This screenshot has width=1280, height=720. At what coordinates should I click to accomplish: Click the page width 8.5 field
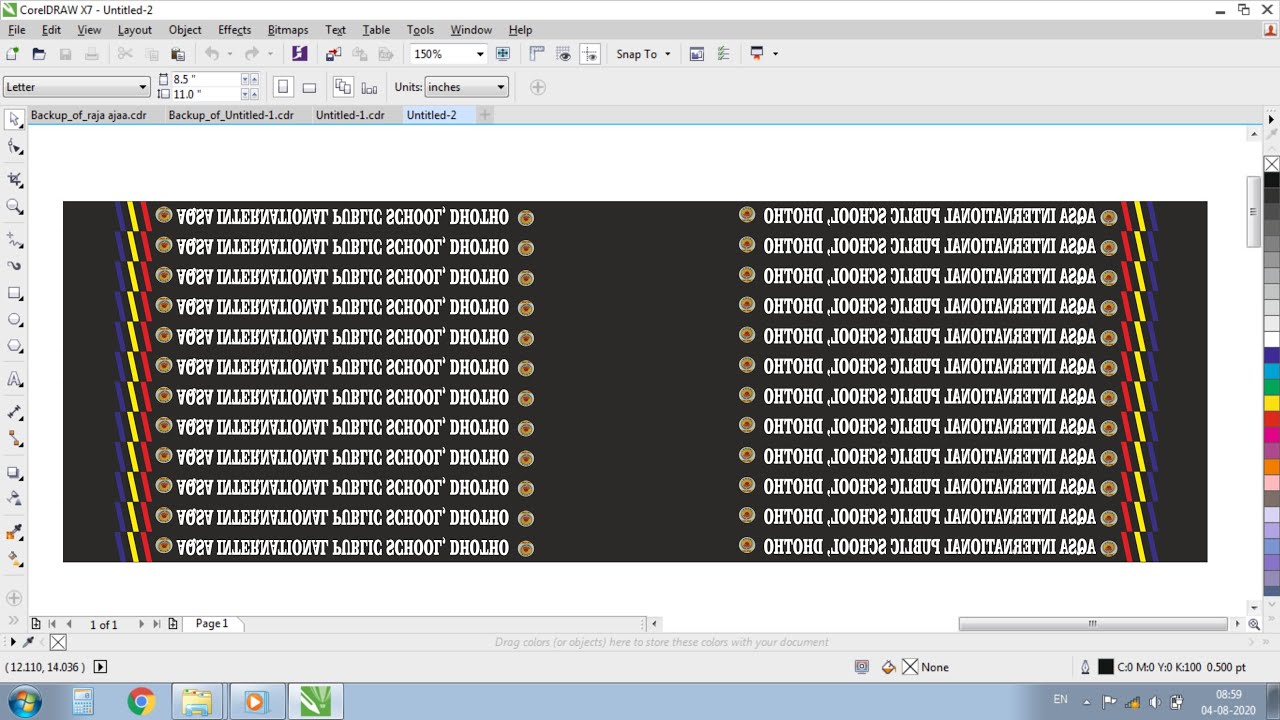click(208, 79)
